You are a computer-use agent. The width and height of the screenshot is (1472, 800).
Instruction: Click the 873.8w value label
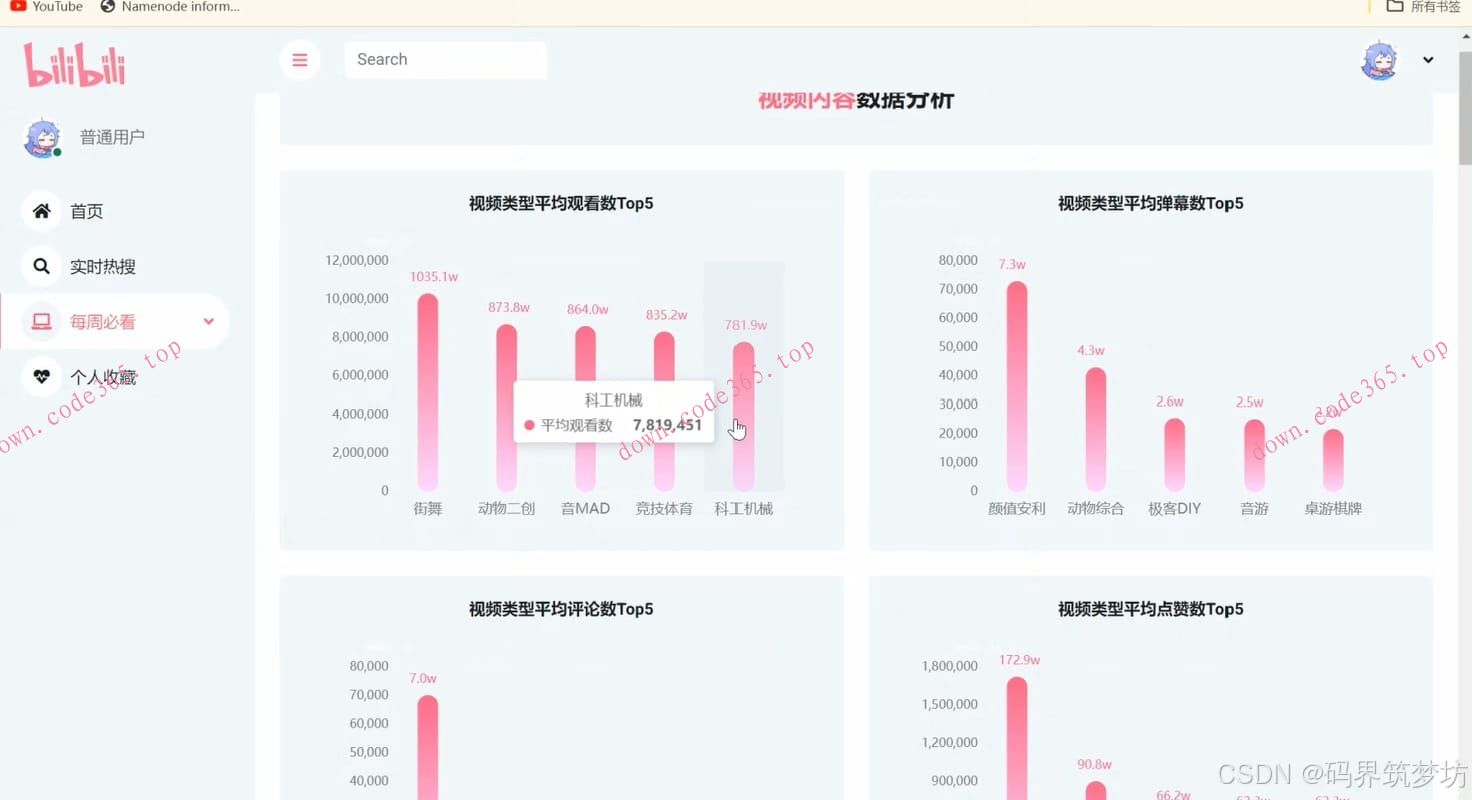(509, 308)
